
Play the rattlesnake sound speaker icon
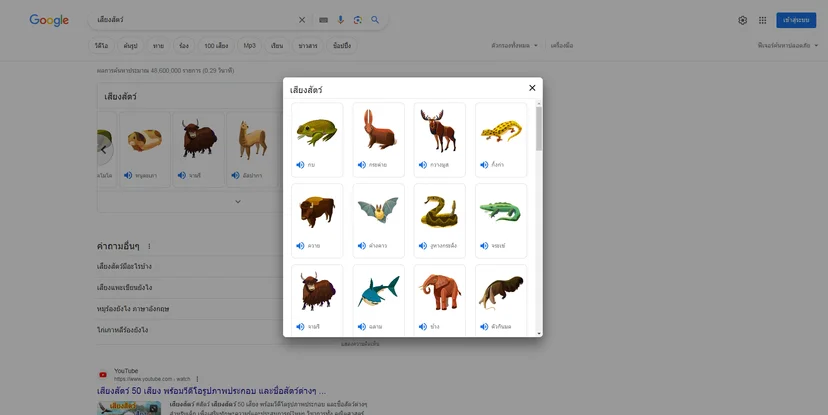(x=423, y=246)
